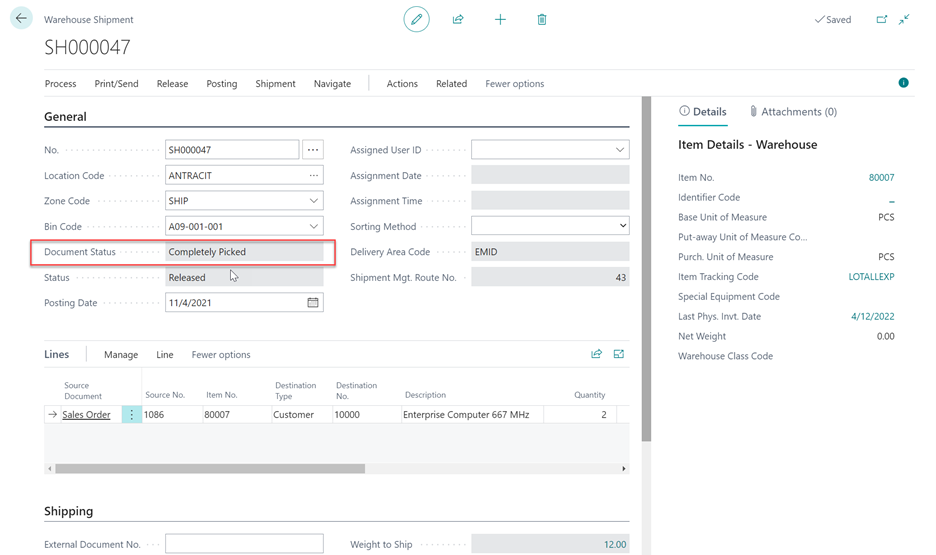Click row options dots for Sales Order

[131, 414]
